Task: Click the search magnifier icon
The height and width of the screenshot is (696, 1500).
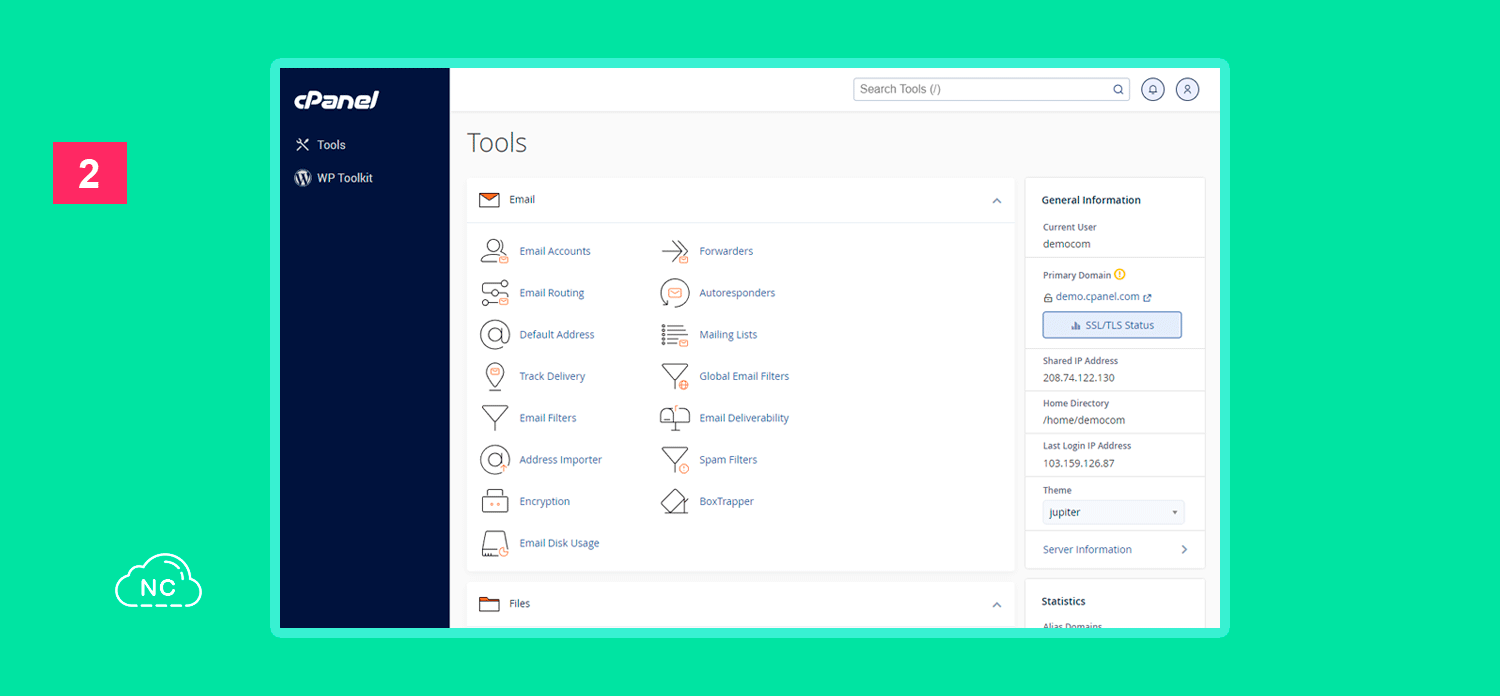Action: point(1118,89)
